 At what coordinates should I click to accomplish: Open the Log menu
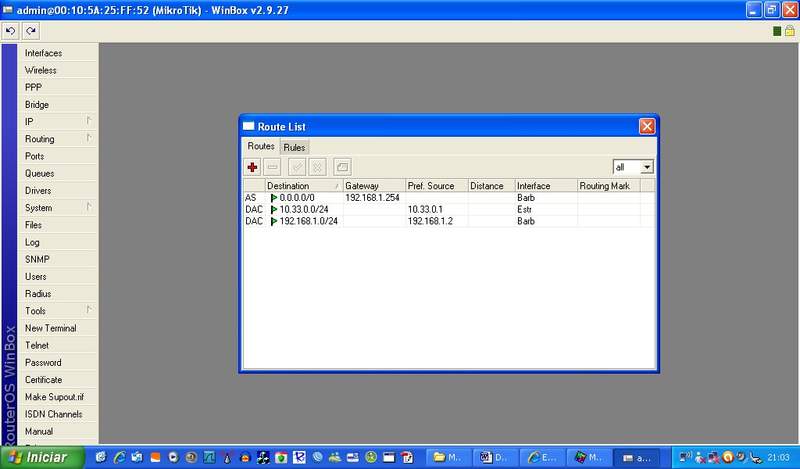pos(57,242)
